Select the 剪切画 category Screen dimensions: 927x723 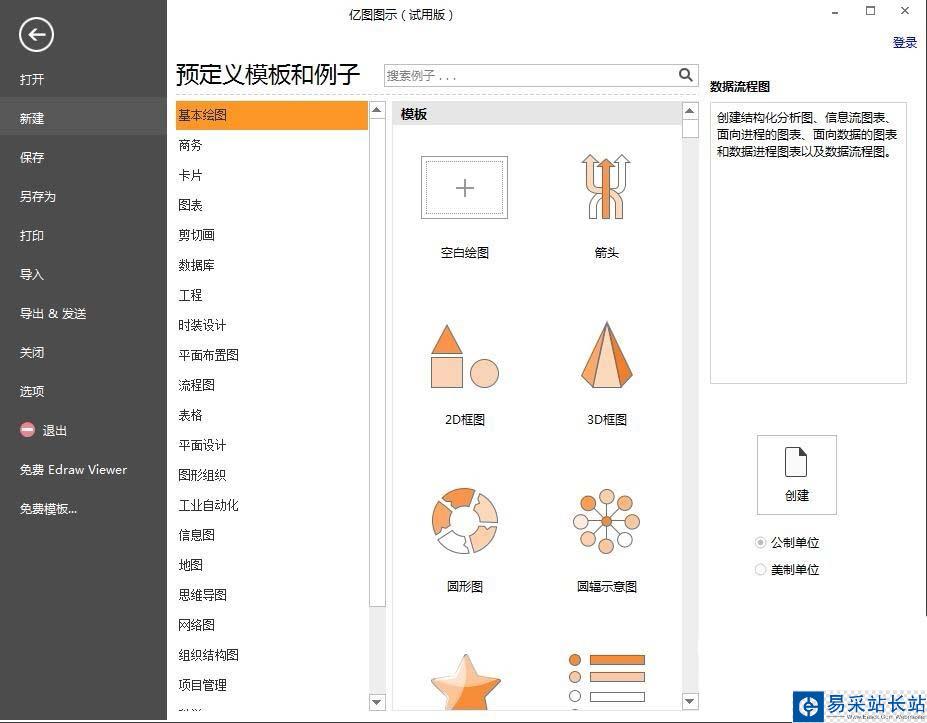(x=196, y=235)
